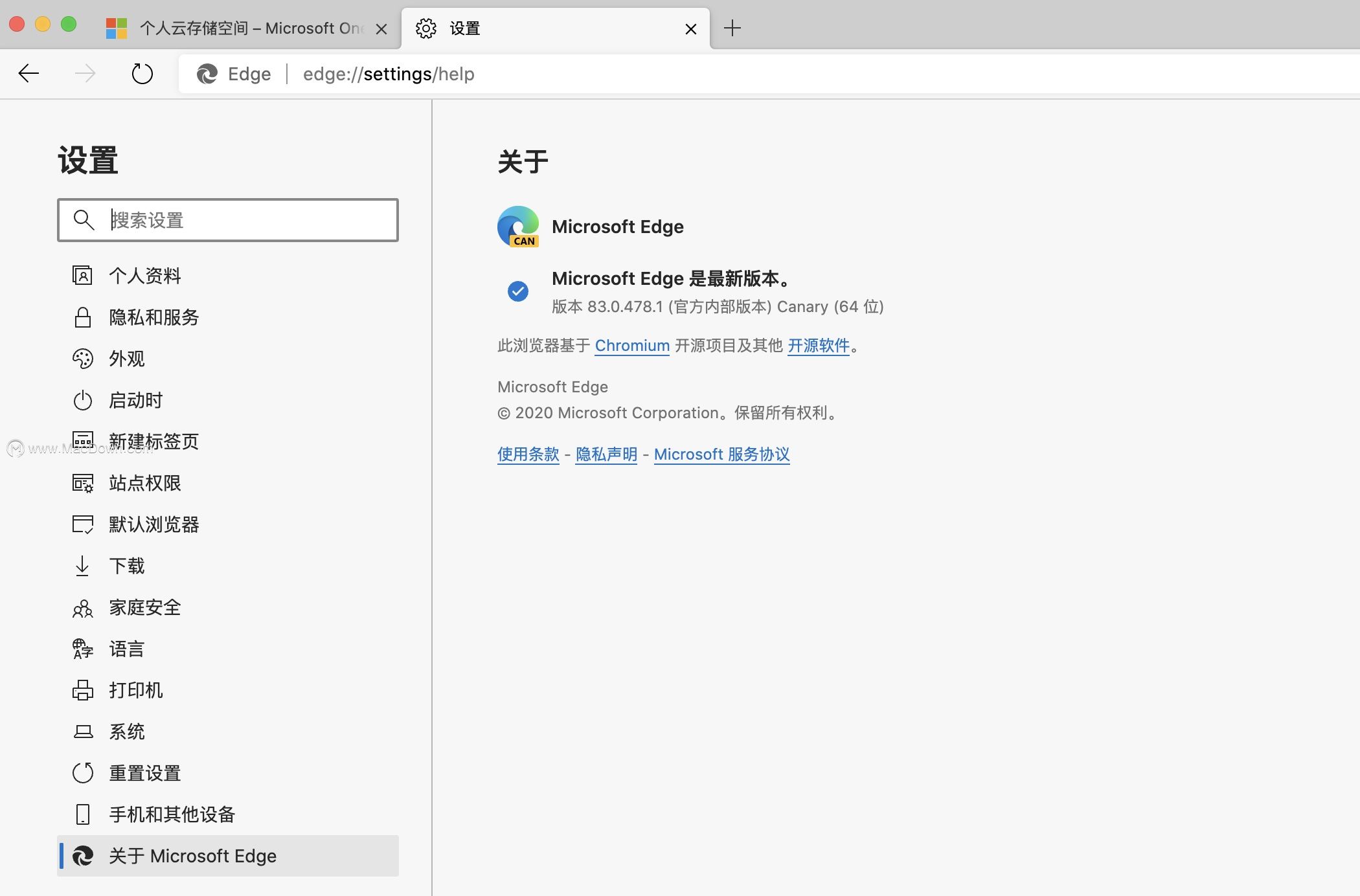Focus the 搜索设置 search field
The width and height of the screenshot is (1360, 896).
coord(228,220)
